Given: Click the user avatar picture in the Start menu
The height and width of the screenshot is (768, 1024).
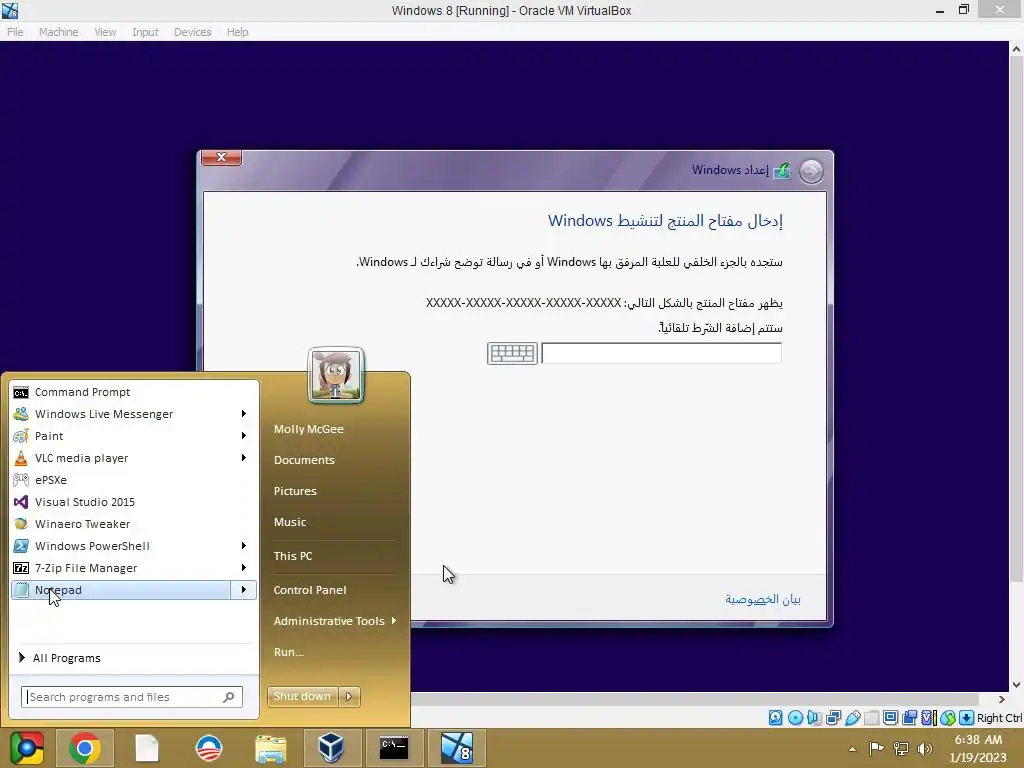Looking at the screenshot, I should click(x=336, y=375).
